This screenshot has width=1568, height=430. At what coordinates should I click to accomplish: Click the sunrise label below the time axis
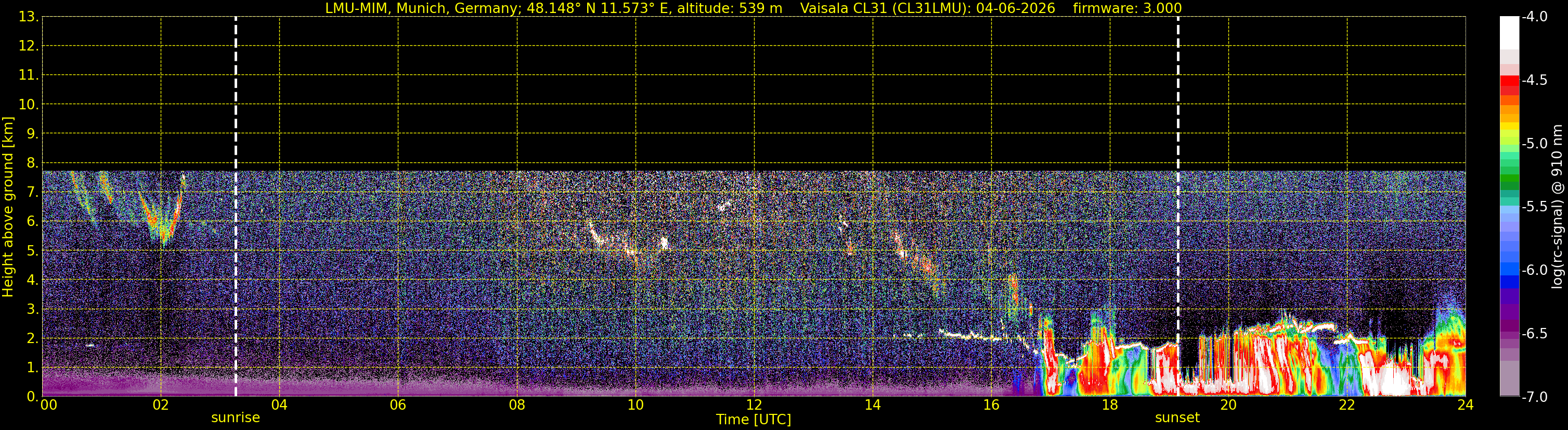point(235,418)
